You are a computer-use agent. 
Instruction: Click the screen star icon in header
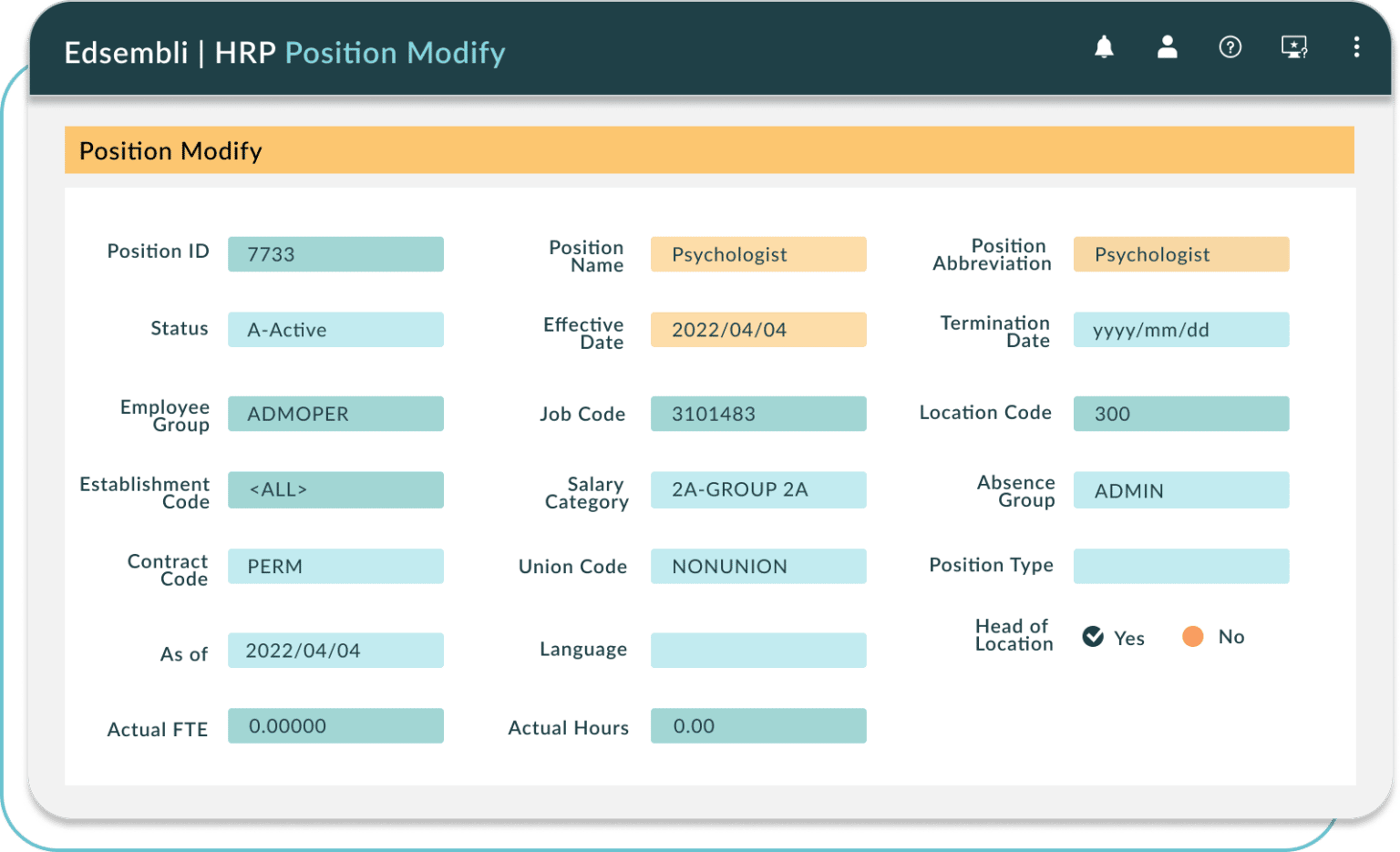(x=1293, y=47)
